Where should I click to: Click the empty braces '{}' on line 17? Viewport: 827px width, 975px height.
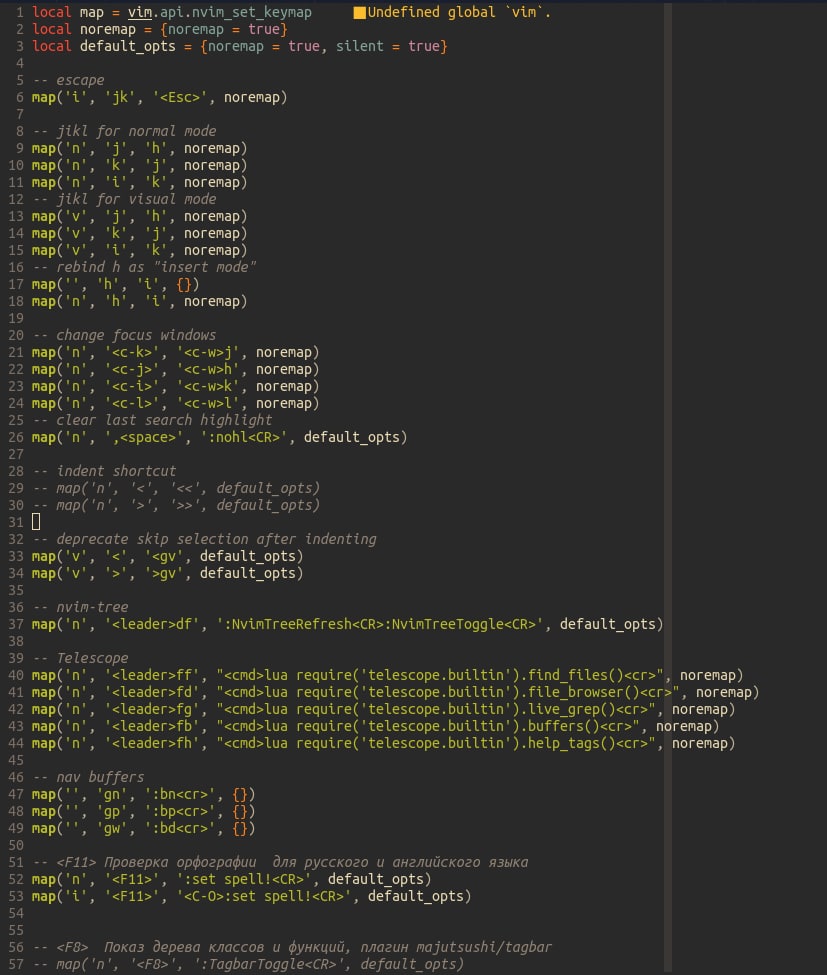pos(183,284)
